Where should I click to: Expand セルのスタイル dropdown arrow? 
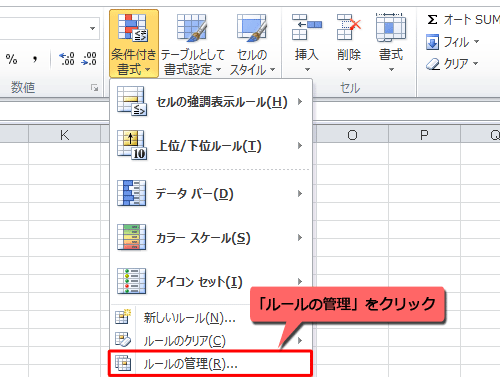(272, 70)
